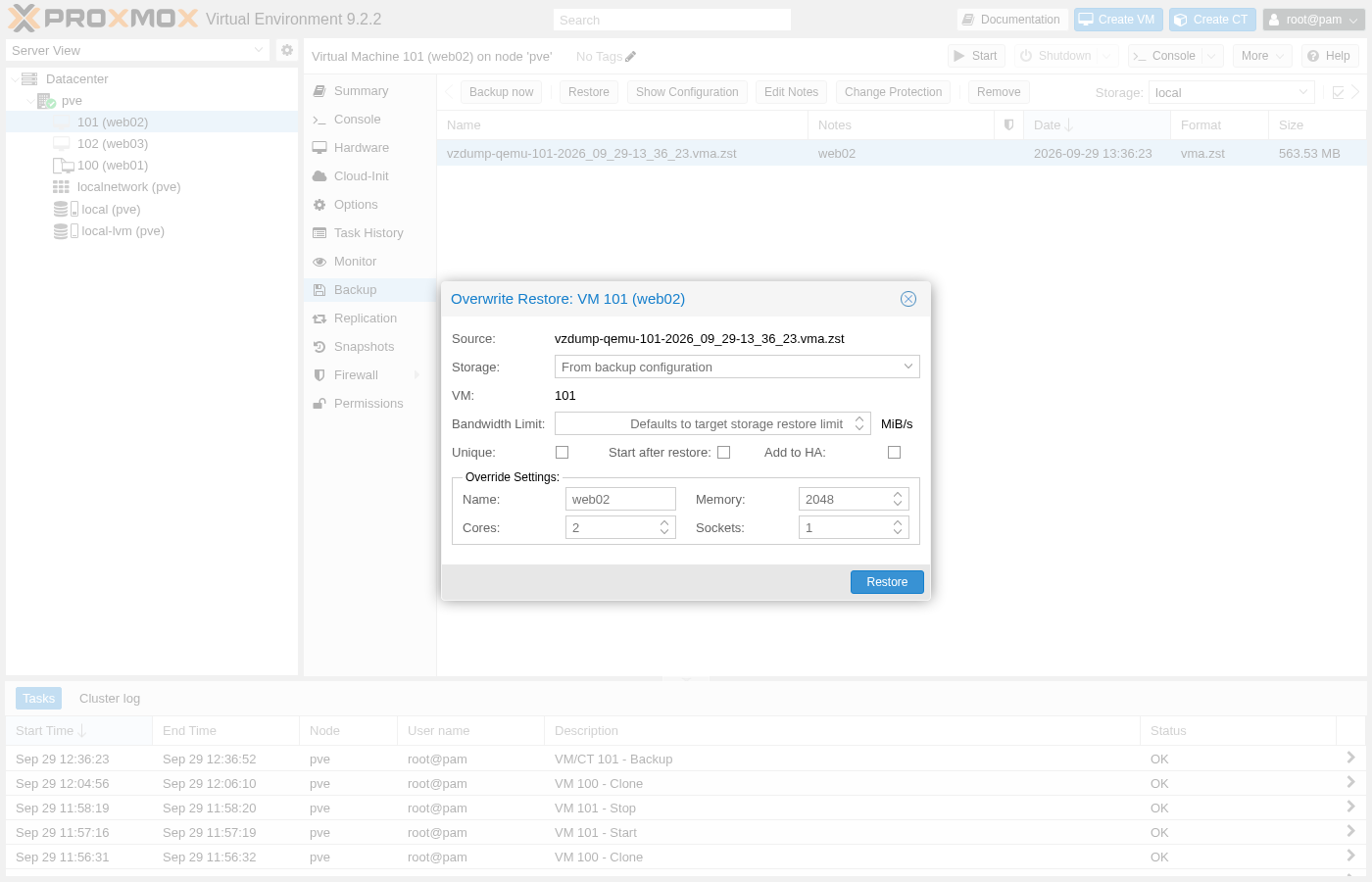Viewport: 1372px width, 882px height.
Task: Open the tree settings gear
Action: 286,50
